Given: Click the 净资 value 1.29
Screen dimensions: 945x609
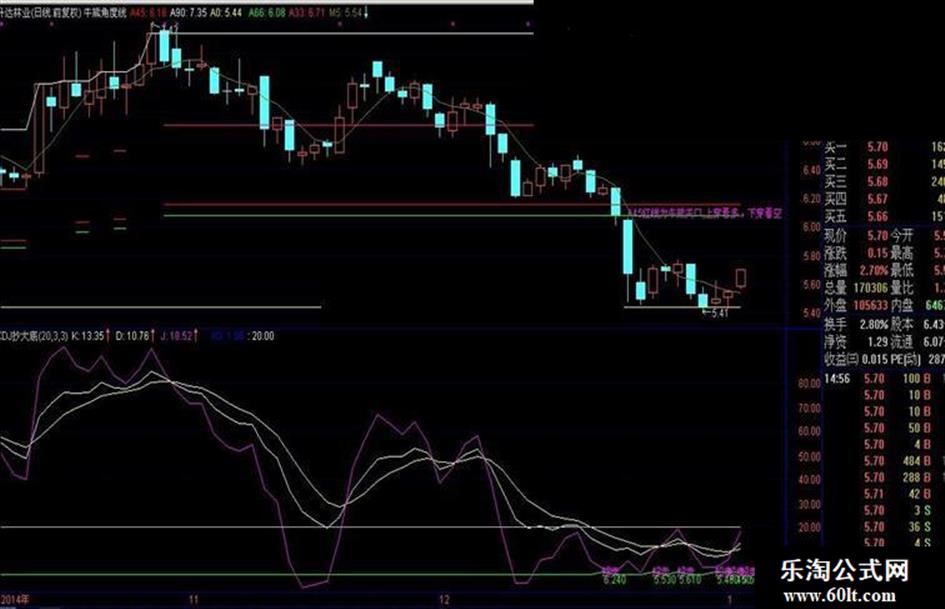Looking at the screenshot, I should click(x=878, y=342).
